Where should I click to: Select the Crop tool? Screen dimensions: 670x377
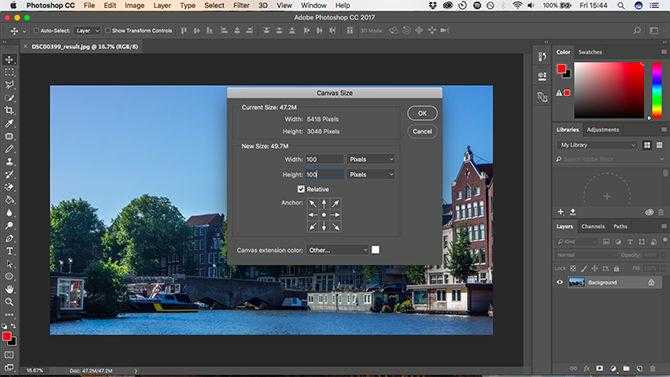click(x=9, y=110)
